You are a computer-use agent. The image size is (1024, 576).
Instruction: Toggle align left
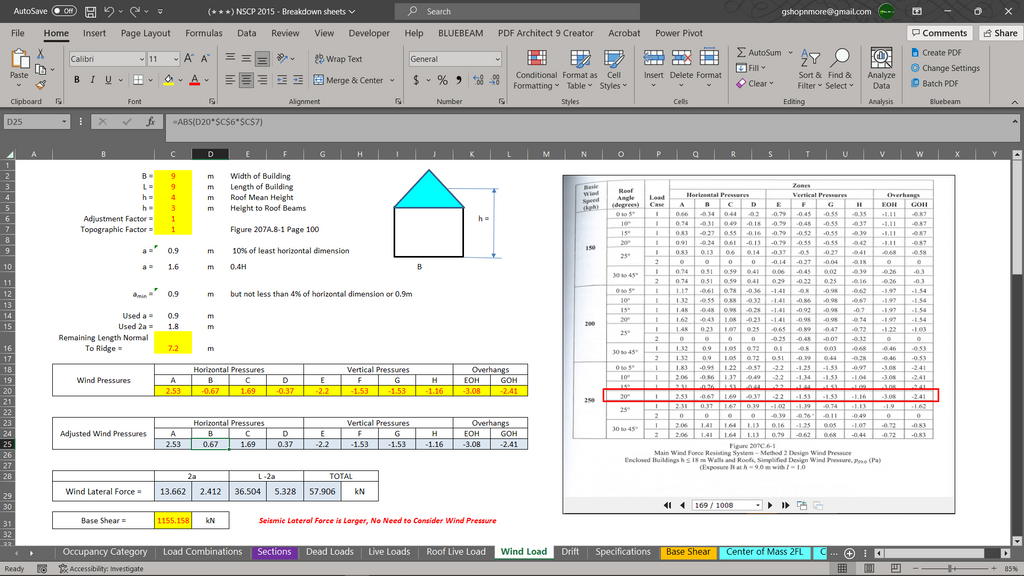(230, 80)
